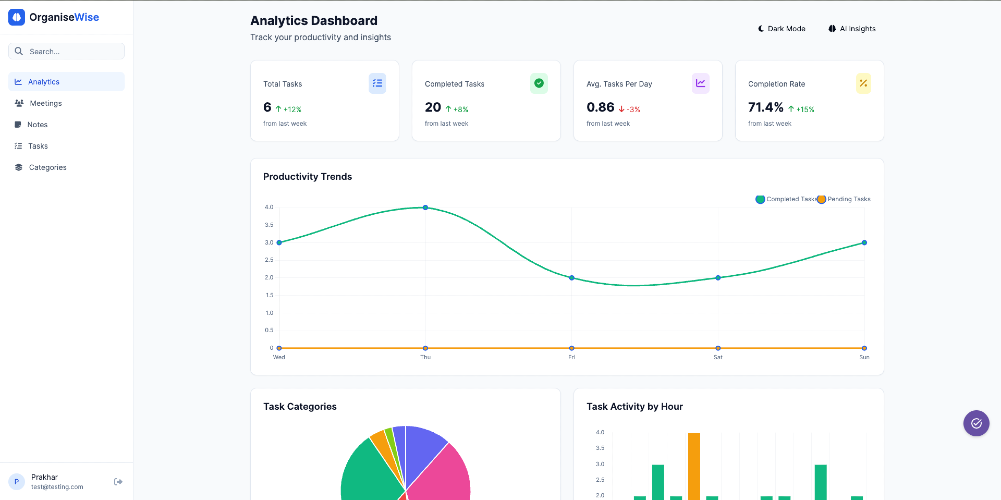The height and width of the screenshot is (500, 1001).
Task: Click the Analytics chart icon in sidebar
Action: pyautogui.click(x=19, y=82)
